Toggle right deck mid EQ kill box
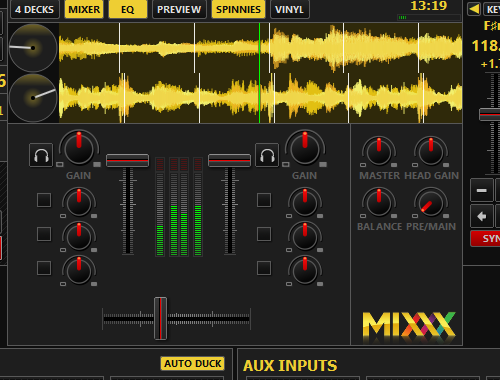This screenshot has height=380, width=500. coord(264,234)
